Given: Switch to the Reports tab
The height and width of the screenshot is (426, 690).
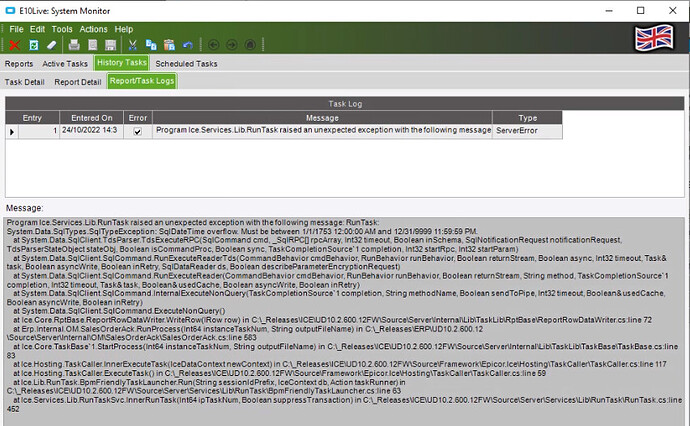Looking at the screenshot, I should tap(19, 64).
